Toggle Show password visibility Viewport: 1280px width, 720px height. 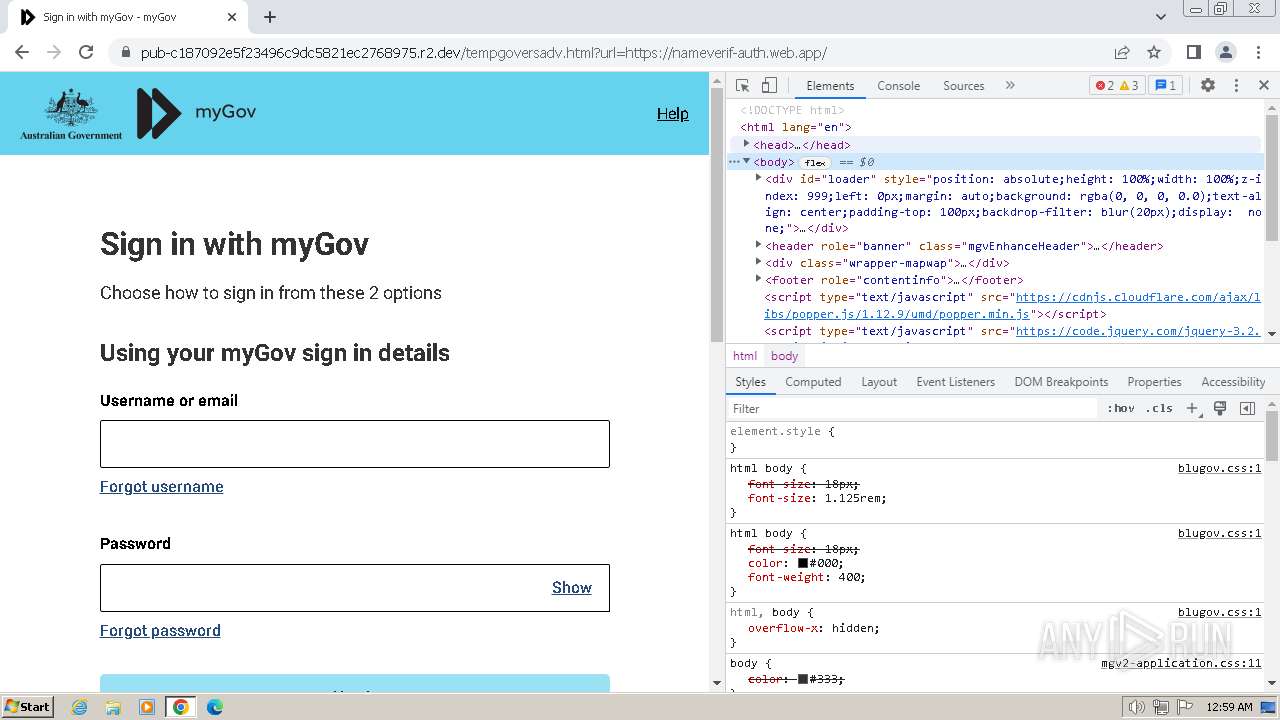click(572, 588)
